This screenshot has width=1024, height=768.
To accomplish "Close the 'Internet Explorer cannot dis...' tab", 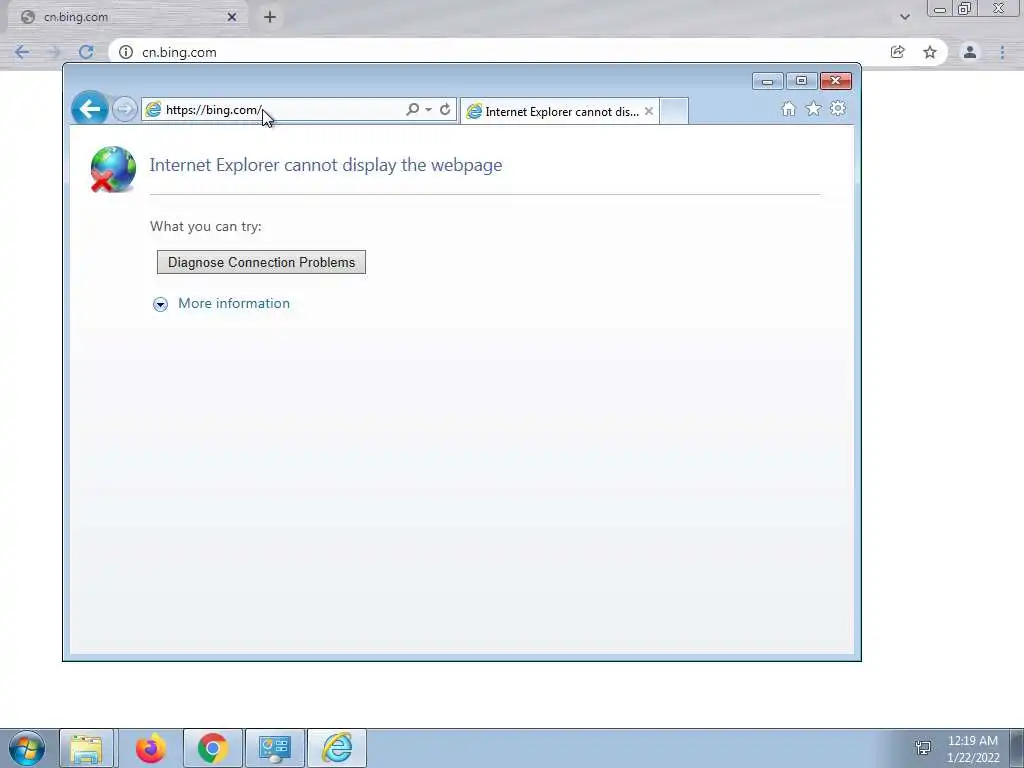I will [648, 112].
